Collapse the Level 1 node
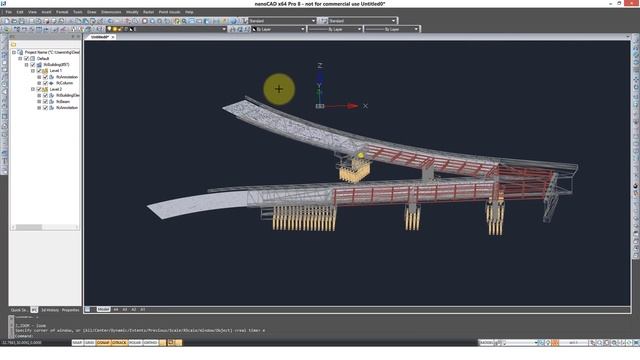This screenshot has height=360, width=640. tap(33, 71)
